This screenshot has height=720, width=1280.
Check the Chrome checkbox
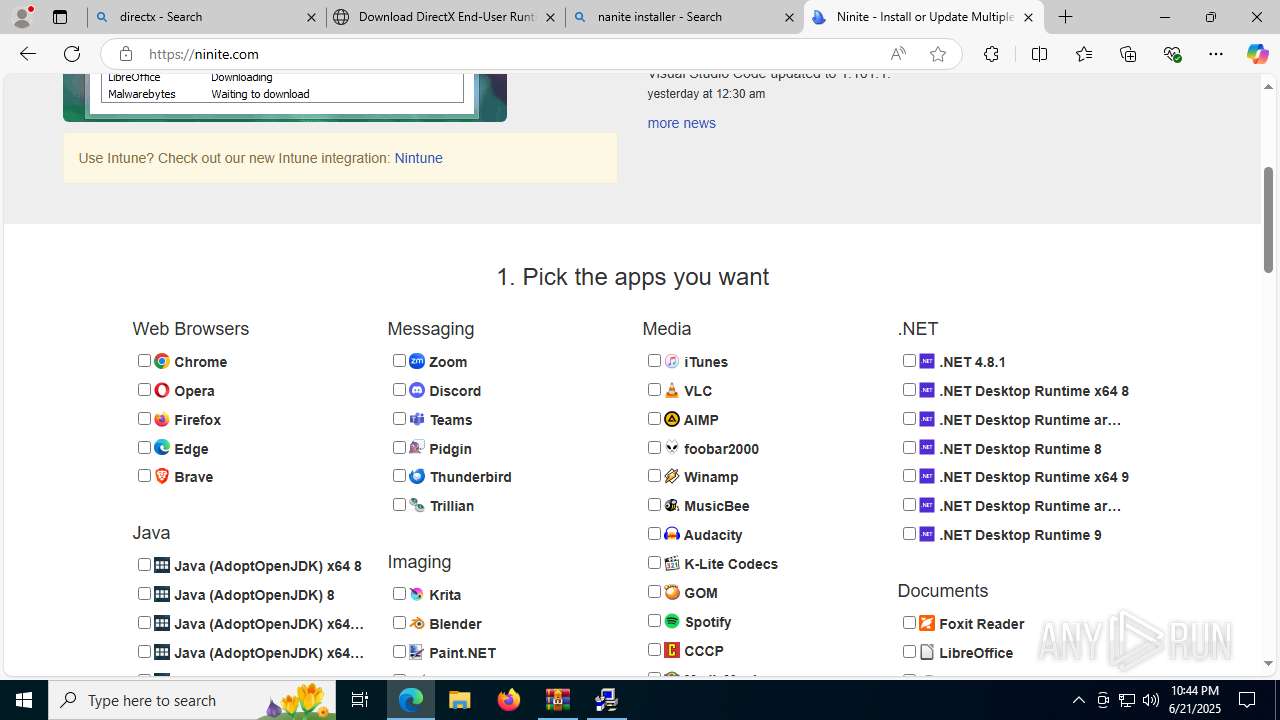pos(144,360)
